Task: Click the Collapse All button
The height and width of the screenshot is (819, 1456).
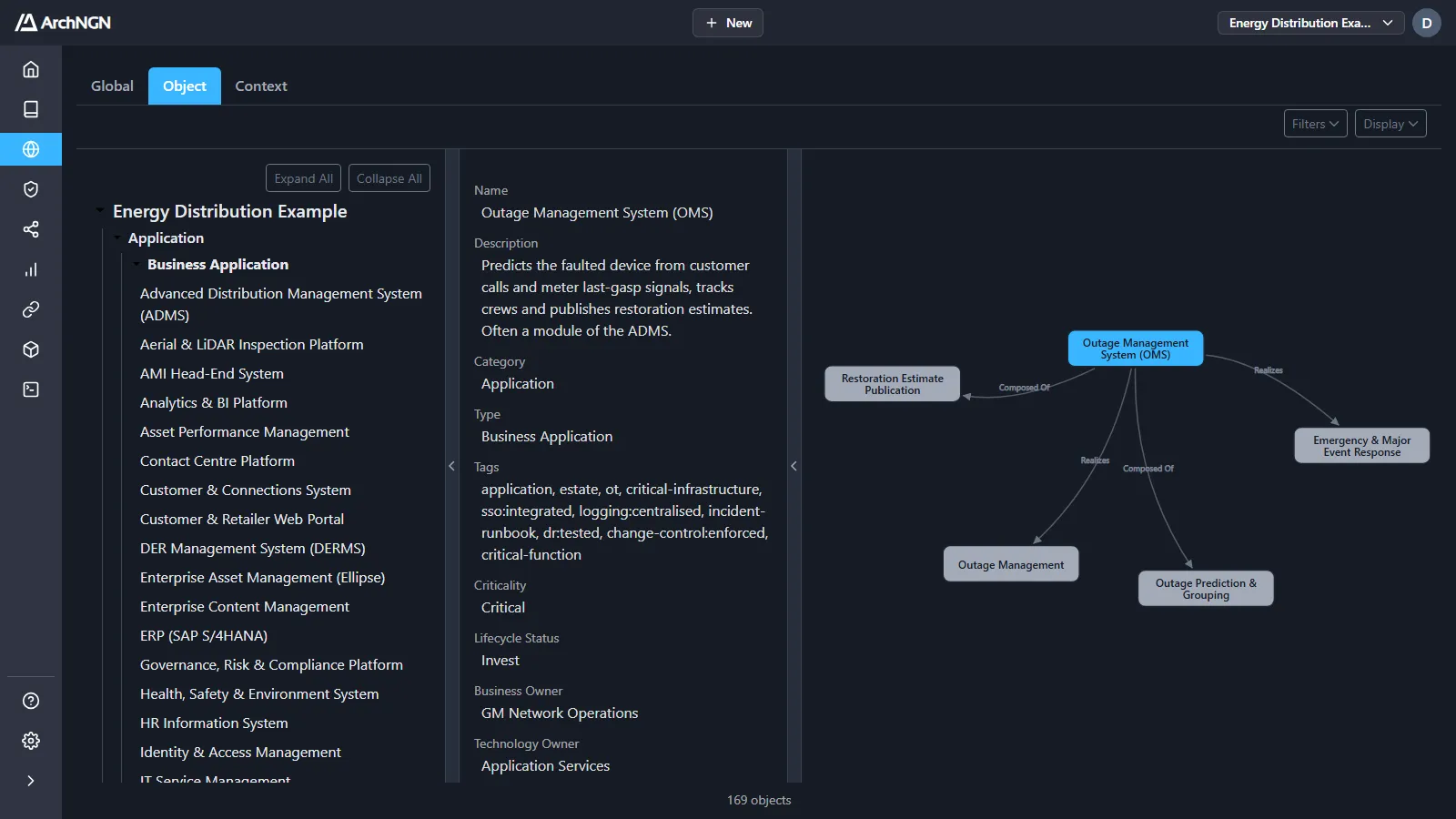Action: 389,178
